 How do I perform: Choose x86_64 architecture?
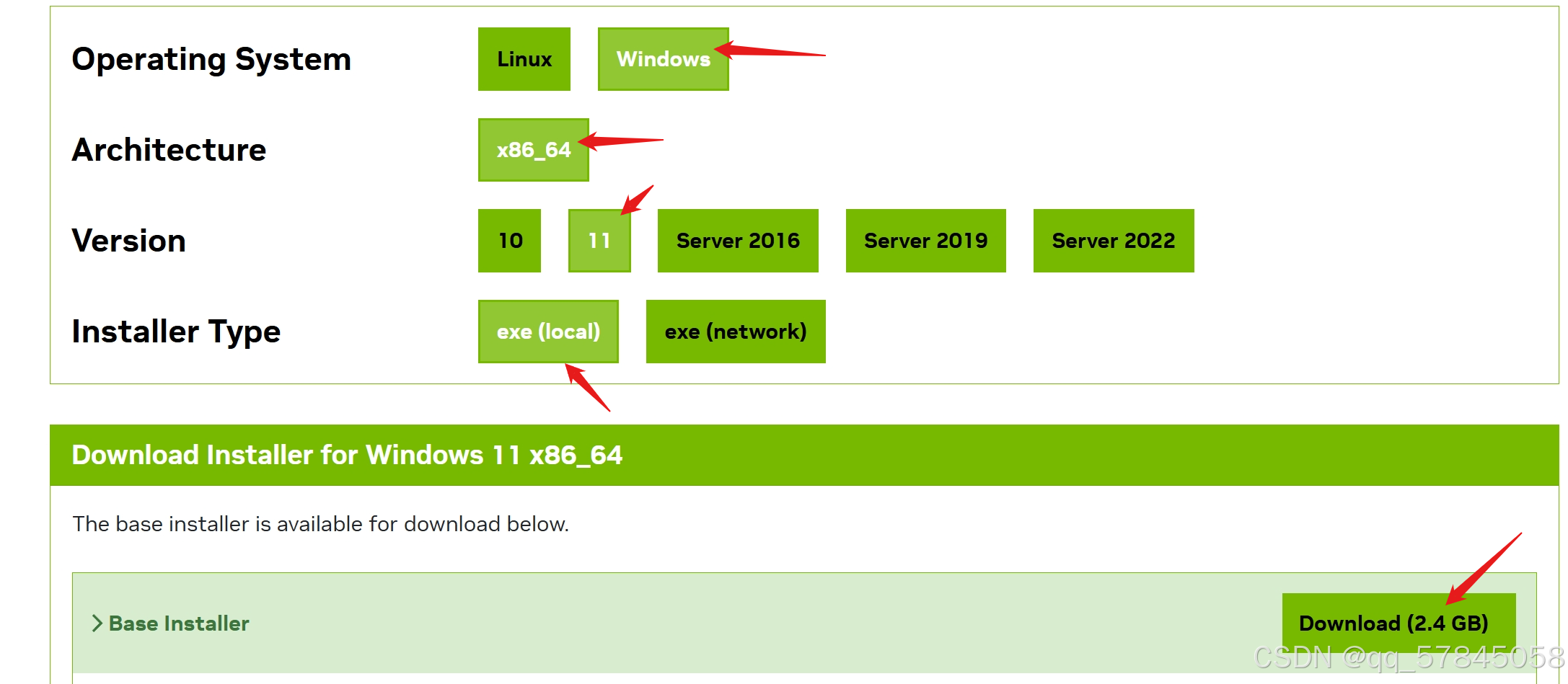point(533,150)
